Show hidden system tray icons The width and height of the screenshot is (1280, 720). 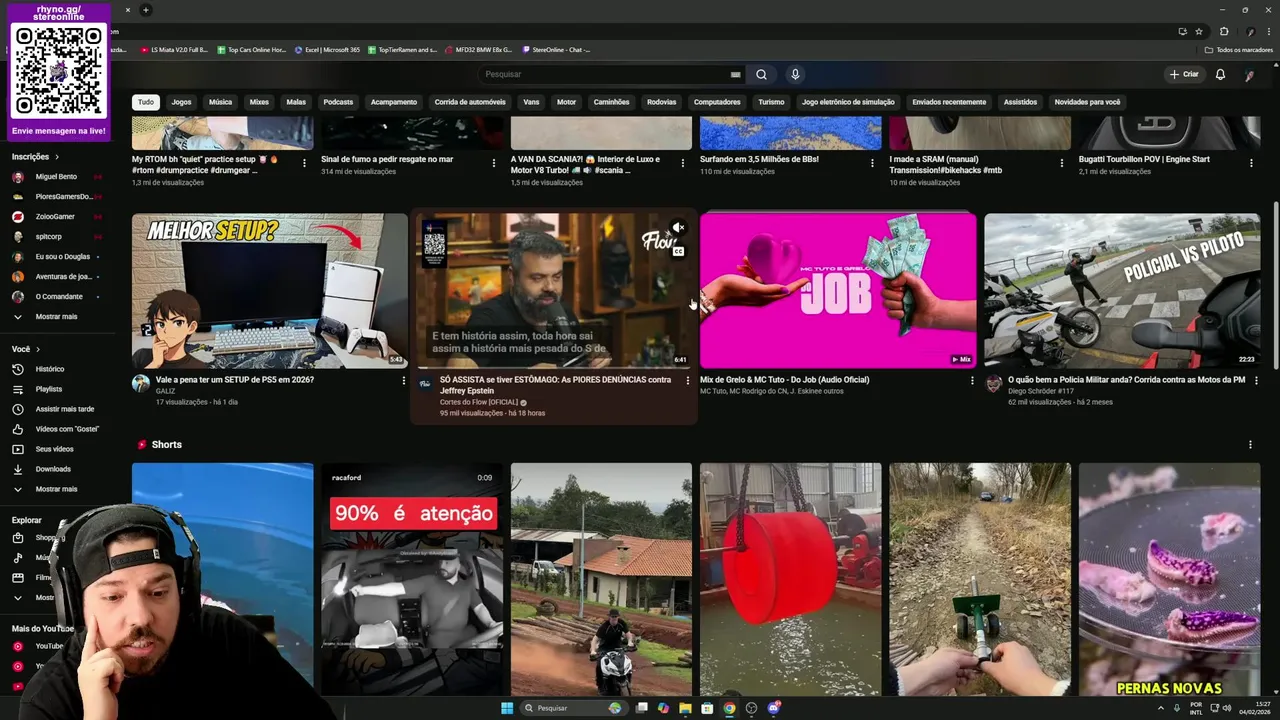1162,708
